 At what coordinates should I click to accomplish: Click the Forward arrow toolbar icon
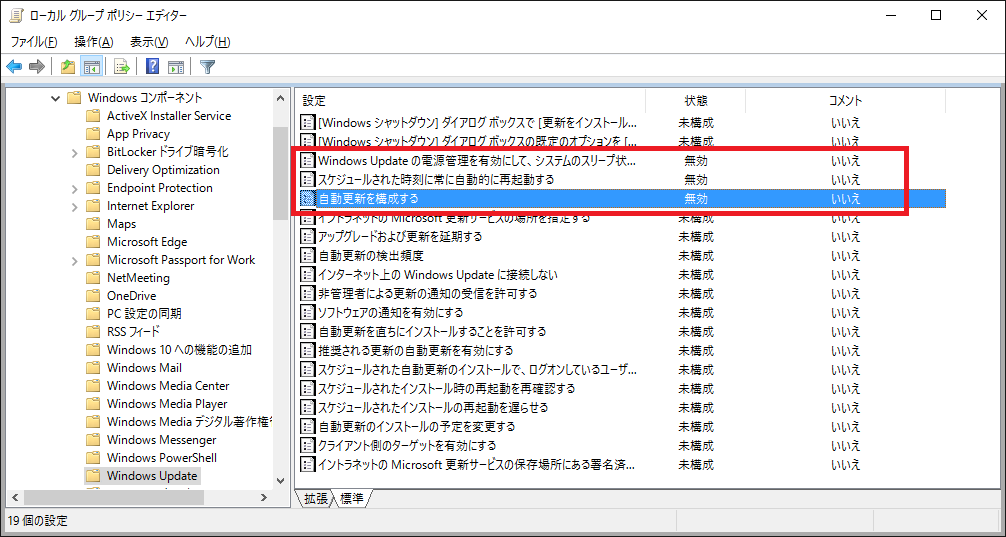coord(37,67)
